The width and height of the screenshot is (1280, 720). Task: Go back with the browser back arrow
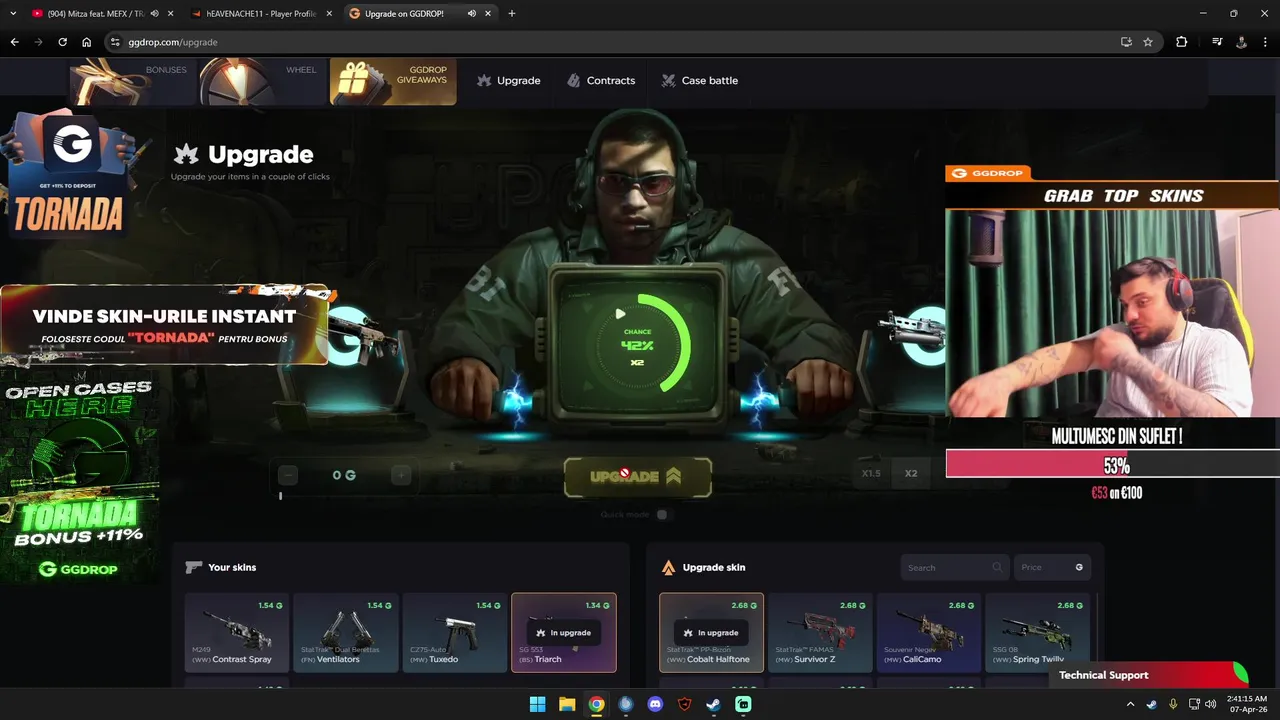point(14,42)
